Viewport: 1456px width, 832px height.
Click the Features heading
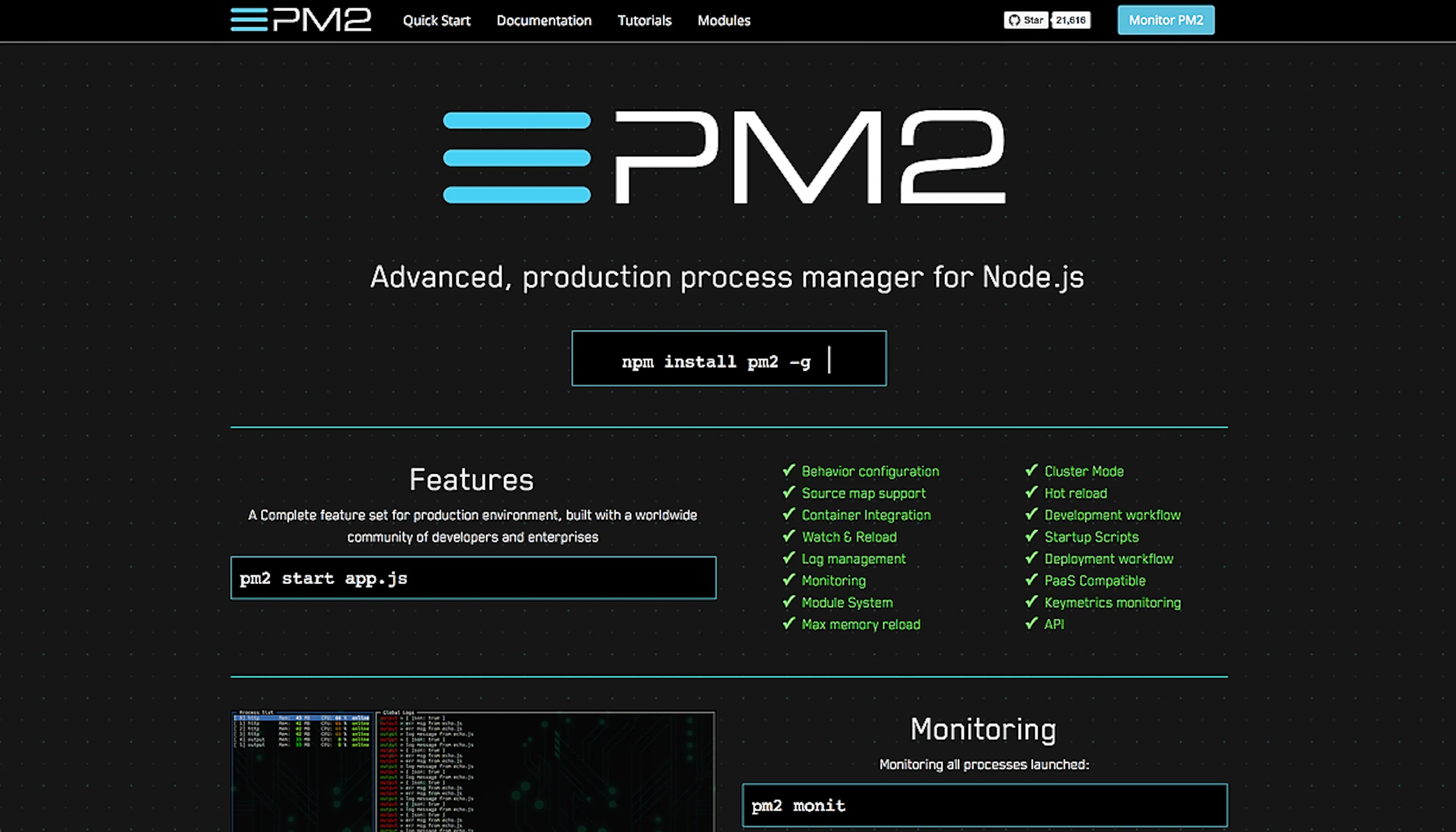click(472, 480)
